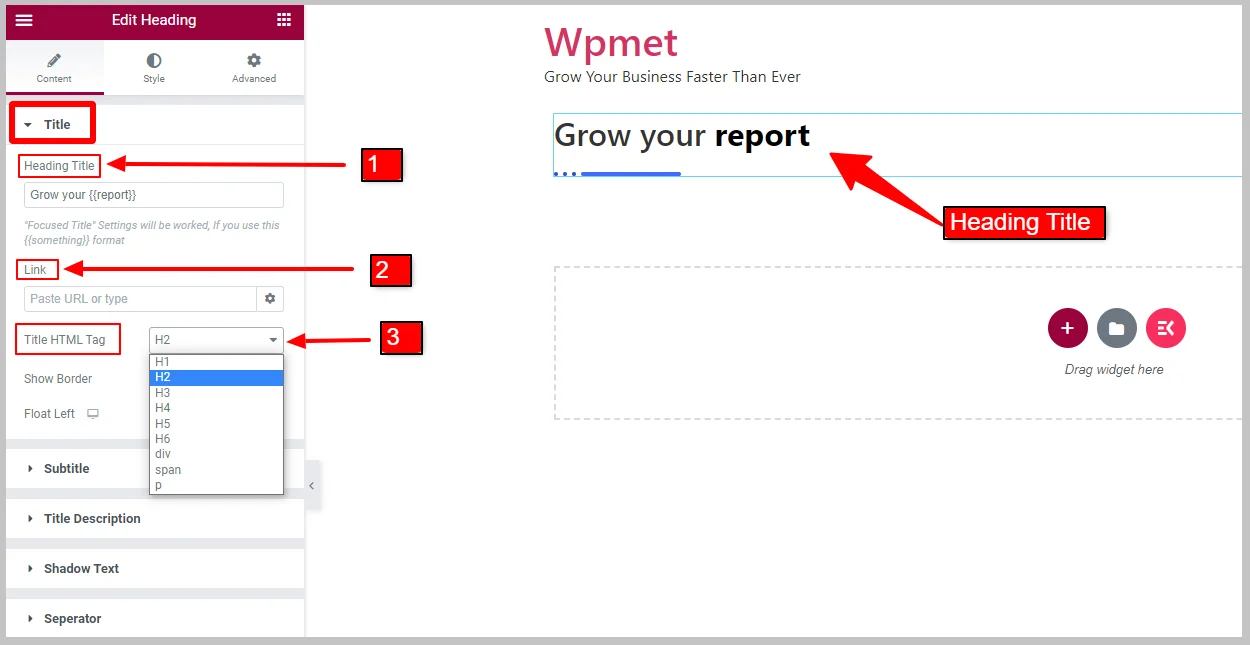
Task: Expand the Title Description section
Action: click(x=92, y=519)
